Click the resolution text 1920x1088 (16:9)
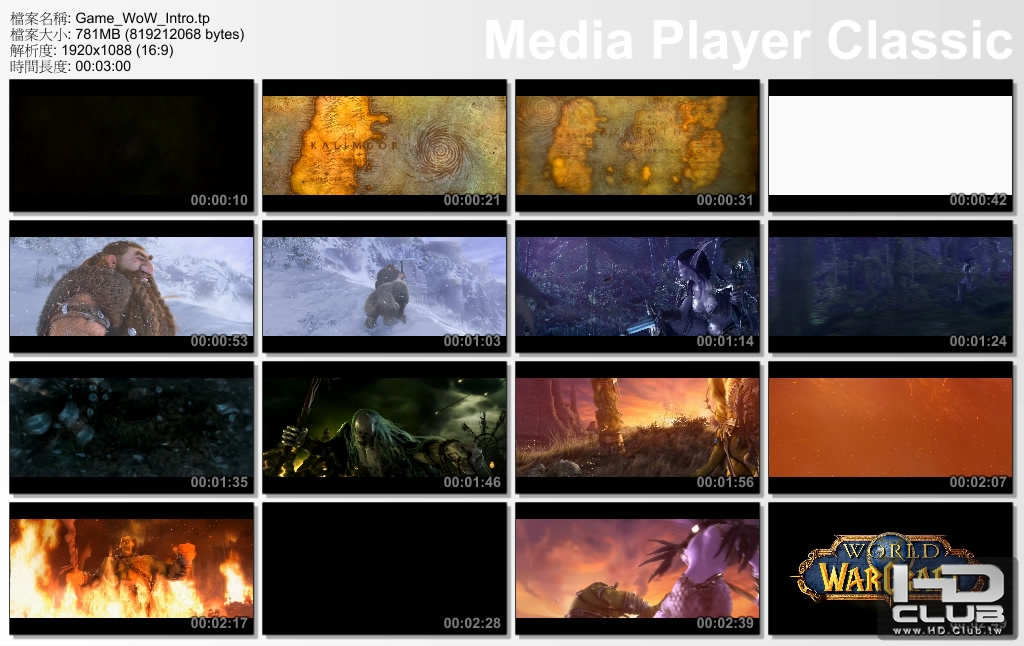 118,50
